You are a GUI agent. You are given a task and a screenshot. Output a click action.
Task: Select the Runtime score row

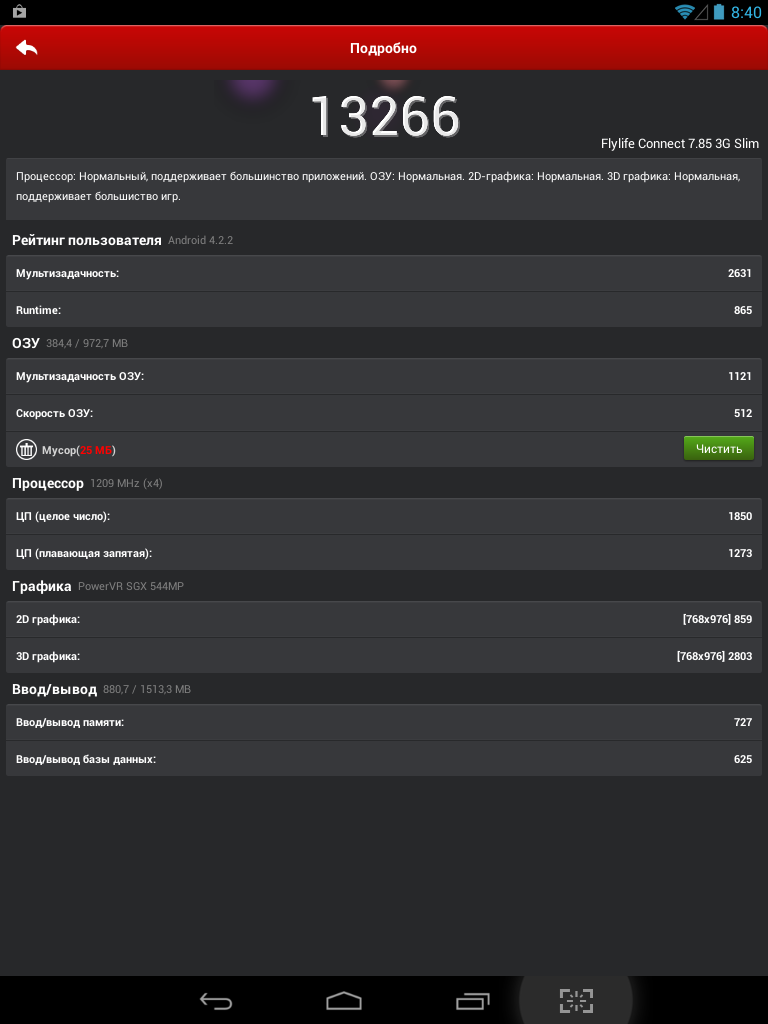pyautogui.click(x=384, y=310)
